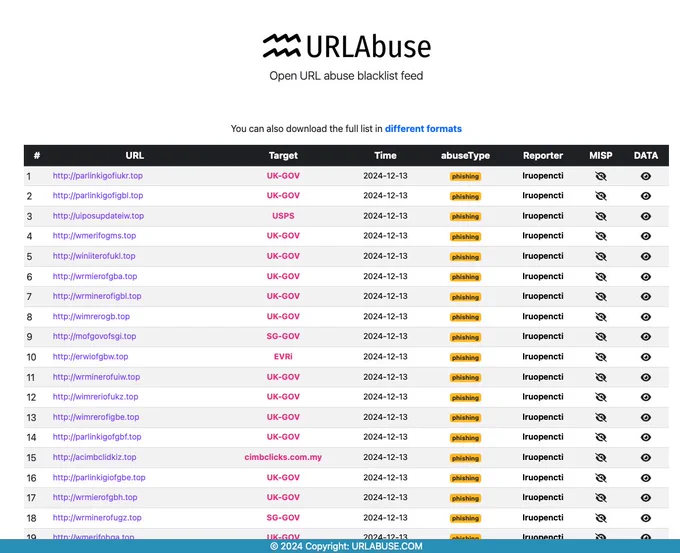The image size is (680, 553).
Task: Click the MISP icon for winiiterofukl.top
Action: [601, 256]
